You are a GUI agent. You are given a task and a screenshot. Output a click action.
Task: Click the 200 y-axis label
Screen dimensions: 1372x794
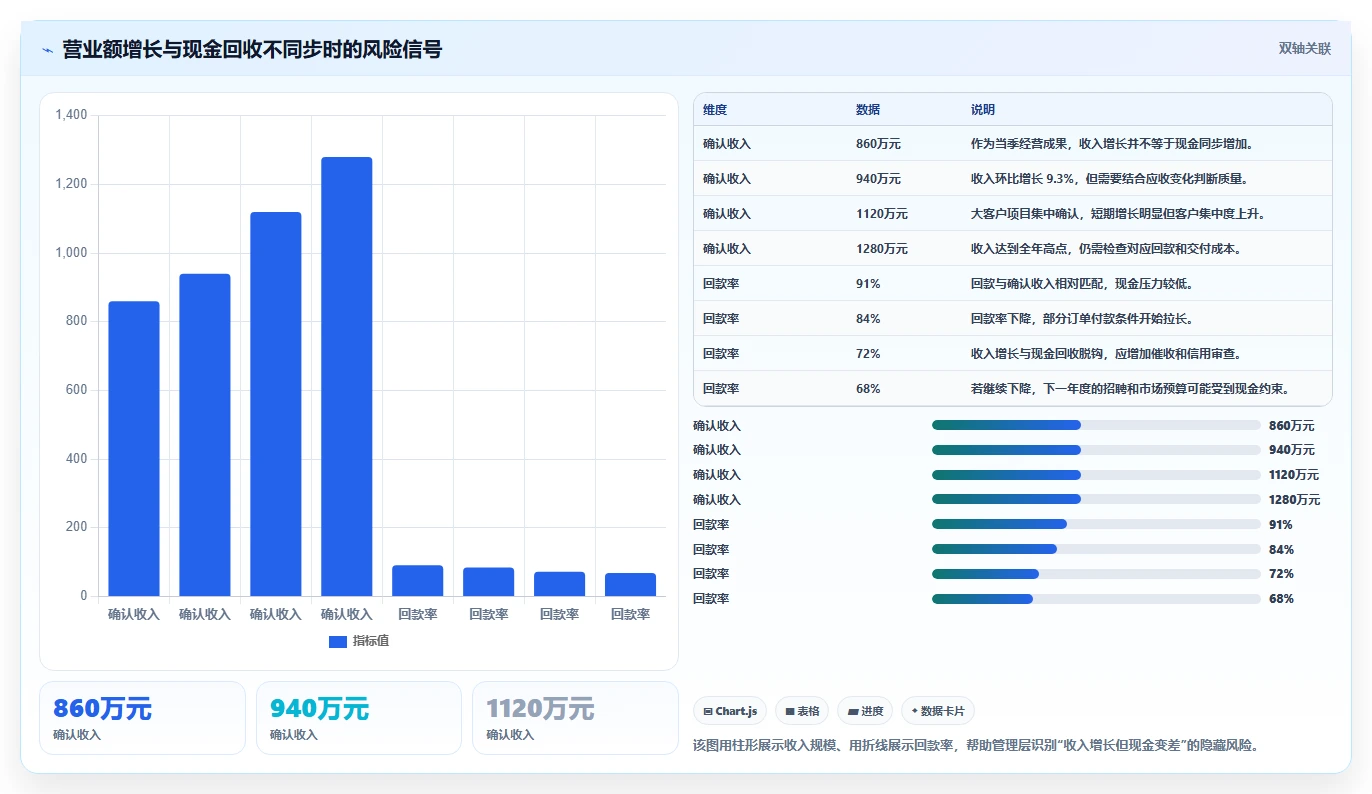coord(78,527)
